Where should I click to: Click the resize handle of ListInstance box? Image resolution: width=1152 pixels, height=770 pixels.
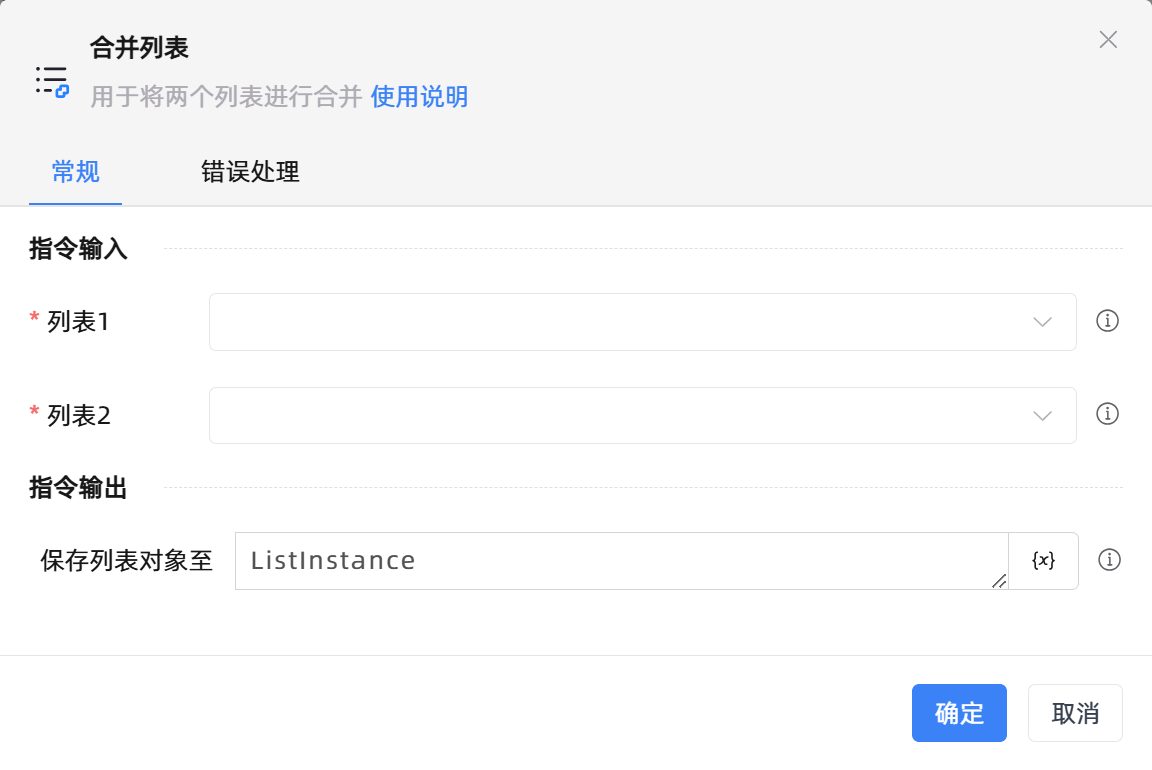click(999, 581)
